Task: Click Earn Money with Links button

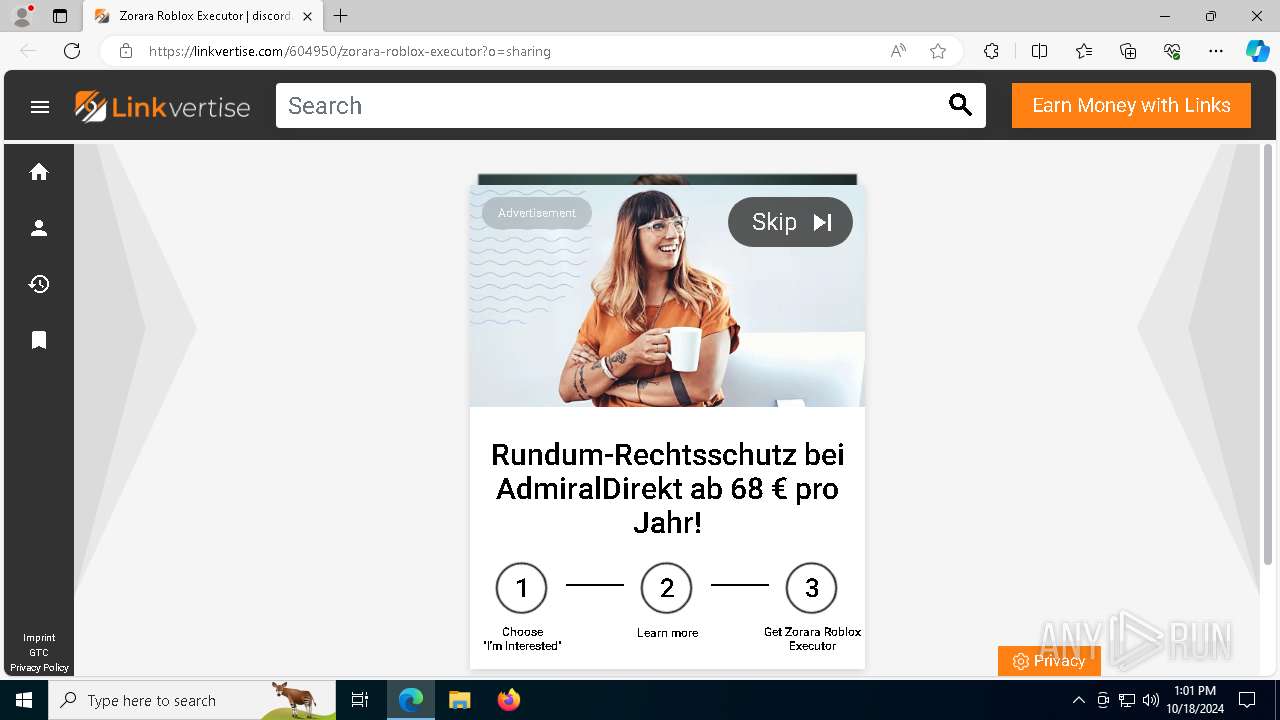Action: (x=1131, y=105)
